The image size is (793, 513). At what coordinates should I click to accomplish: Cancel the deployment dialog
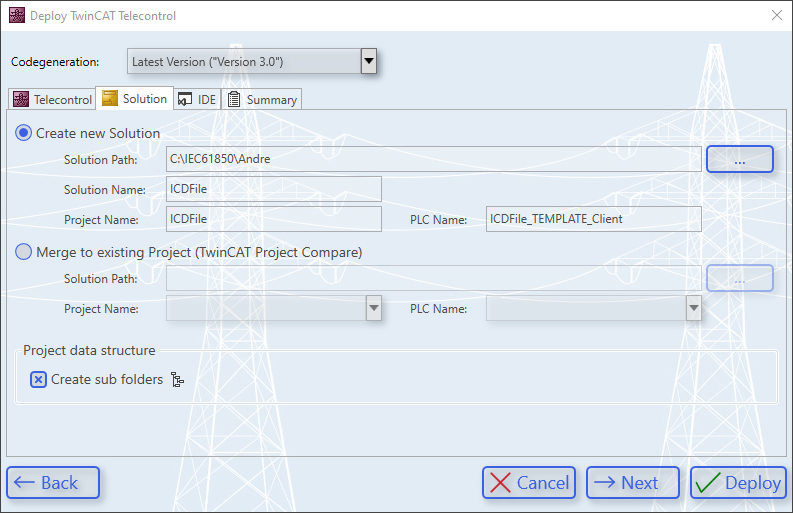(529, 483)
